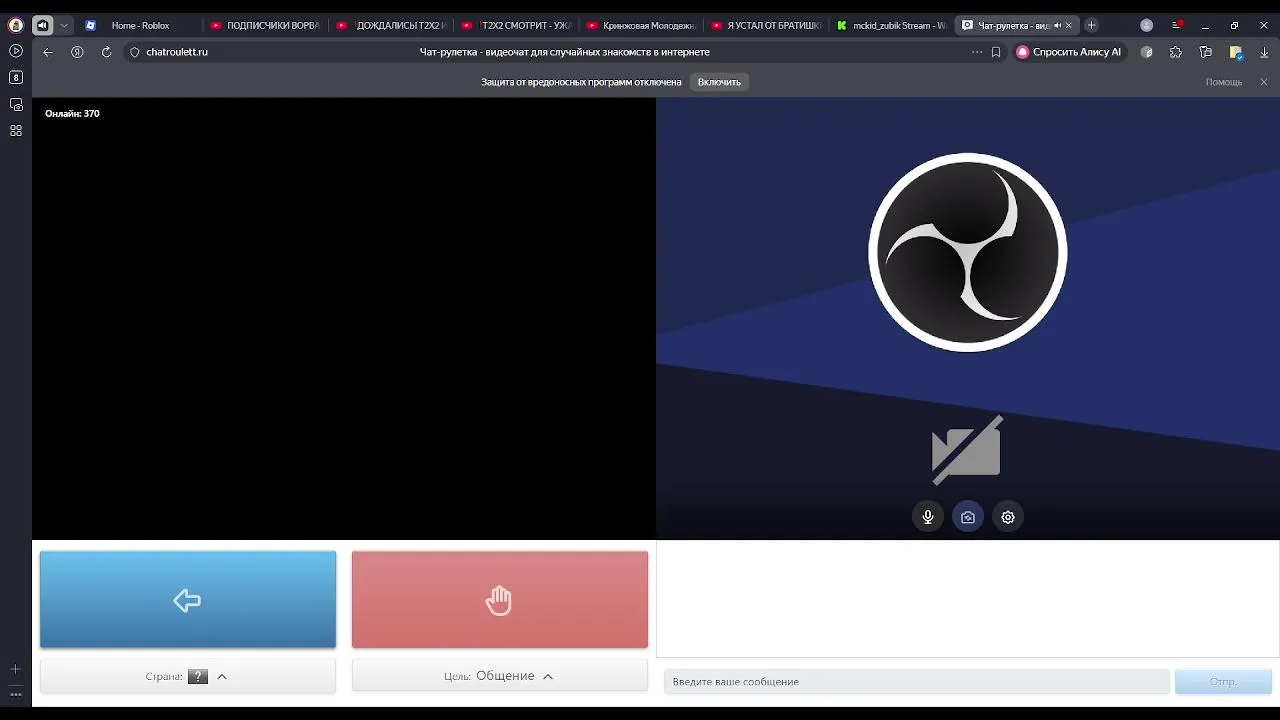Switch to the ПОДПИСЧИКИ ВОРВА YouTube tab

point(265,25)
